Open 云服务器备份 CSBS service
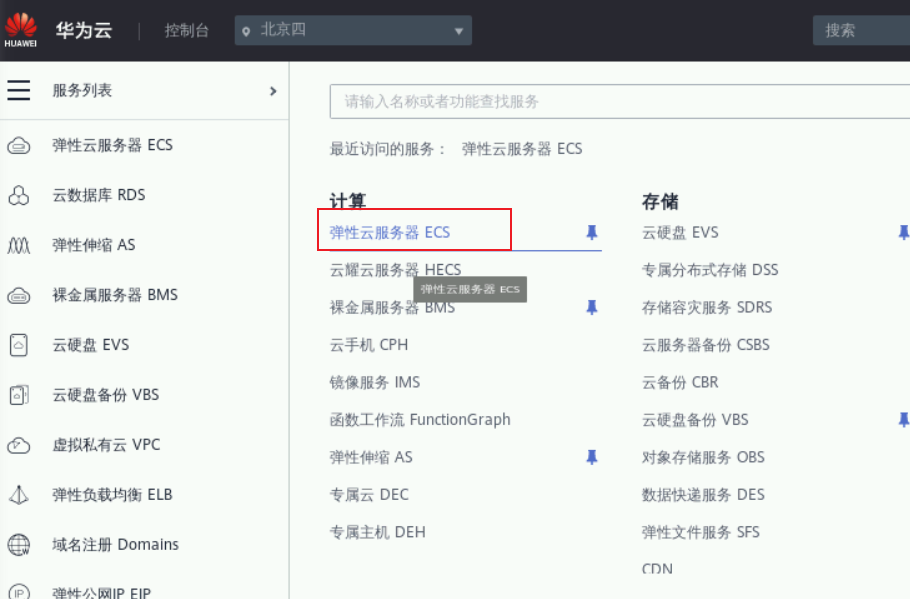 tap(706, 345)
